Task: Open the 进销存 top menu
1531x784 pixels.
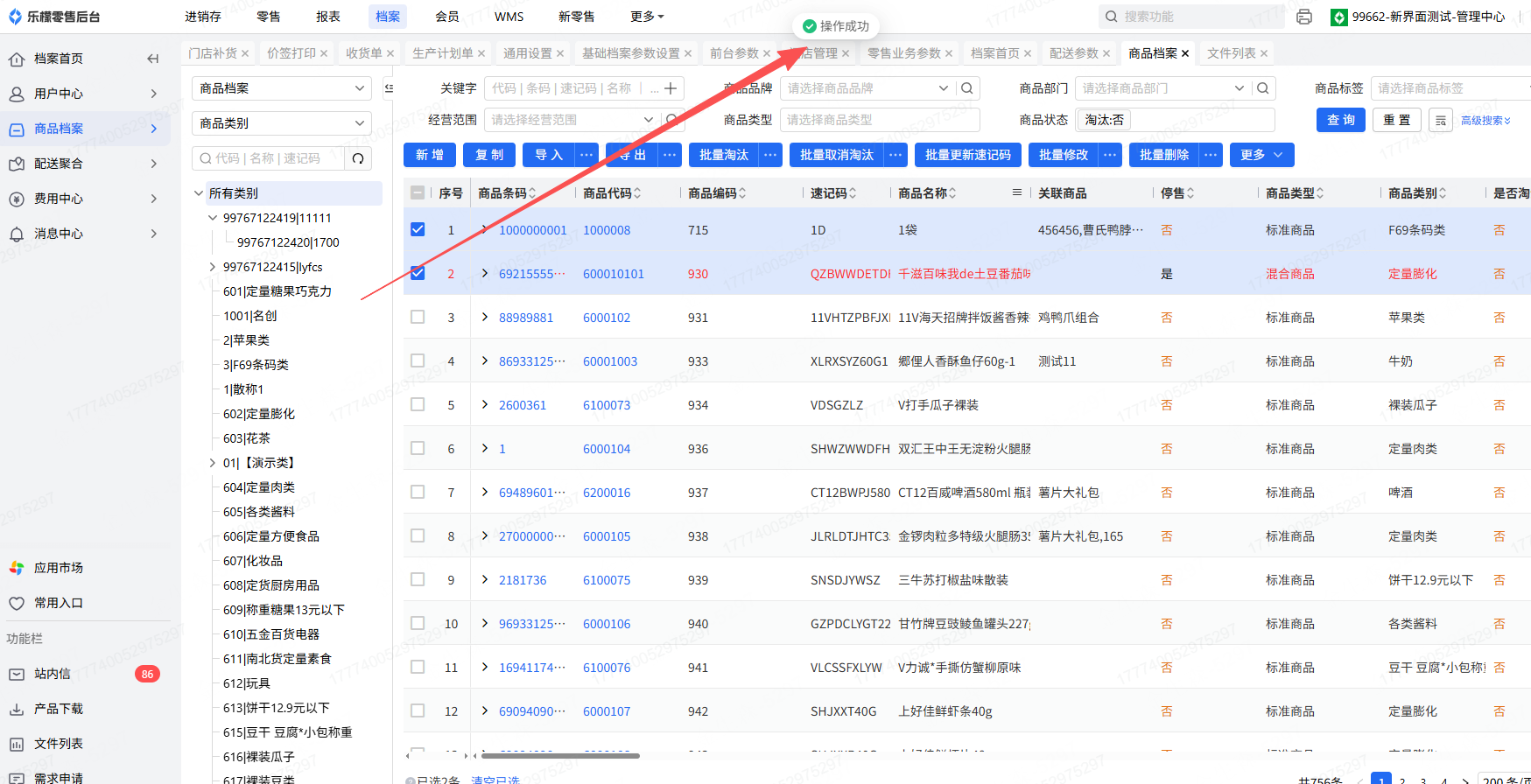Action: pyautogui.click(x=203, y=17)
